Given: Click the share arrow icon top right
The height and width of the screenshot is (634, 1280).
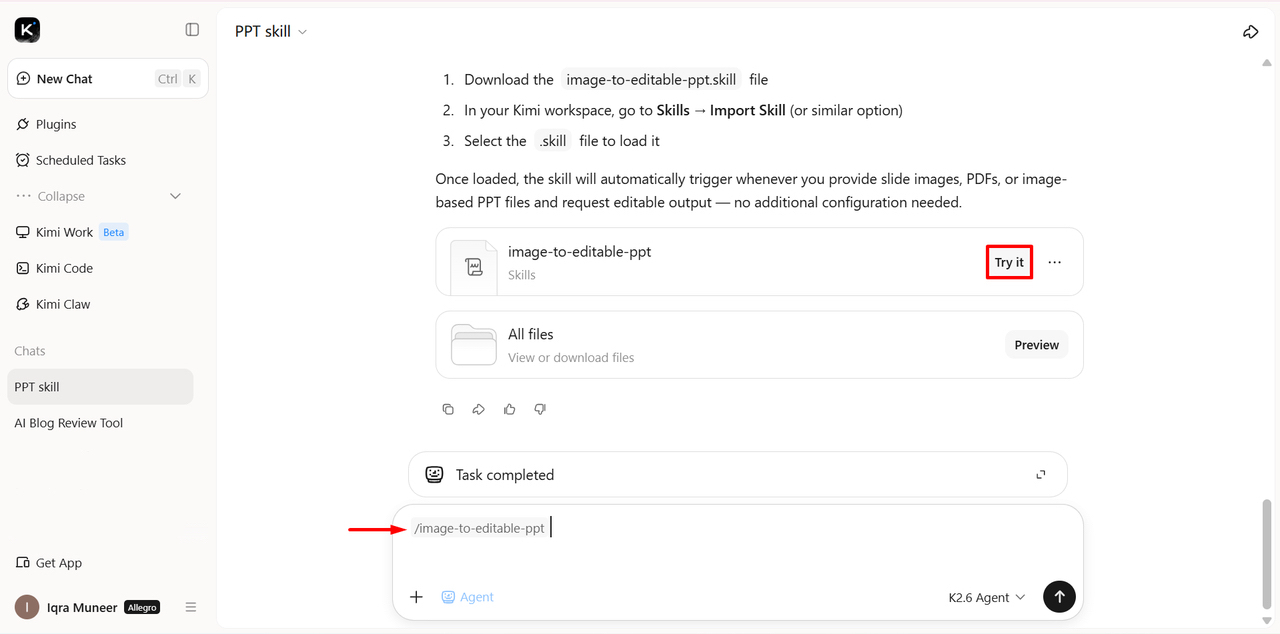Looking at the screenshot, I should (x=1250, y=32).
